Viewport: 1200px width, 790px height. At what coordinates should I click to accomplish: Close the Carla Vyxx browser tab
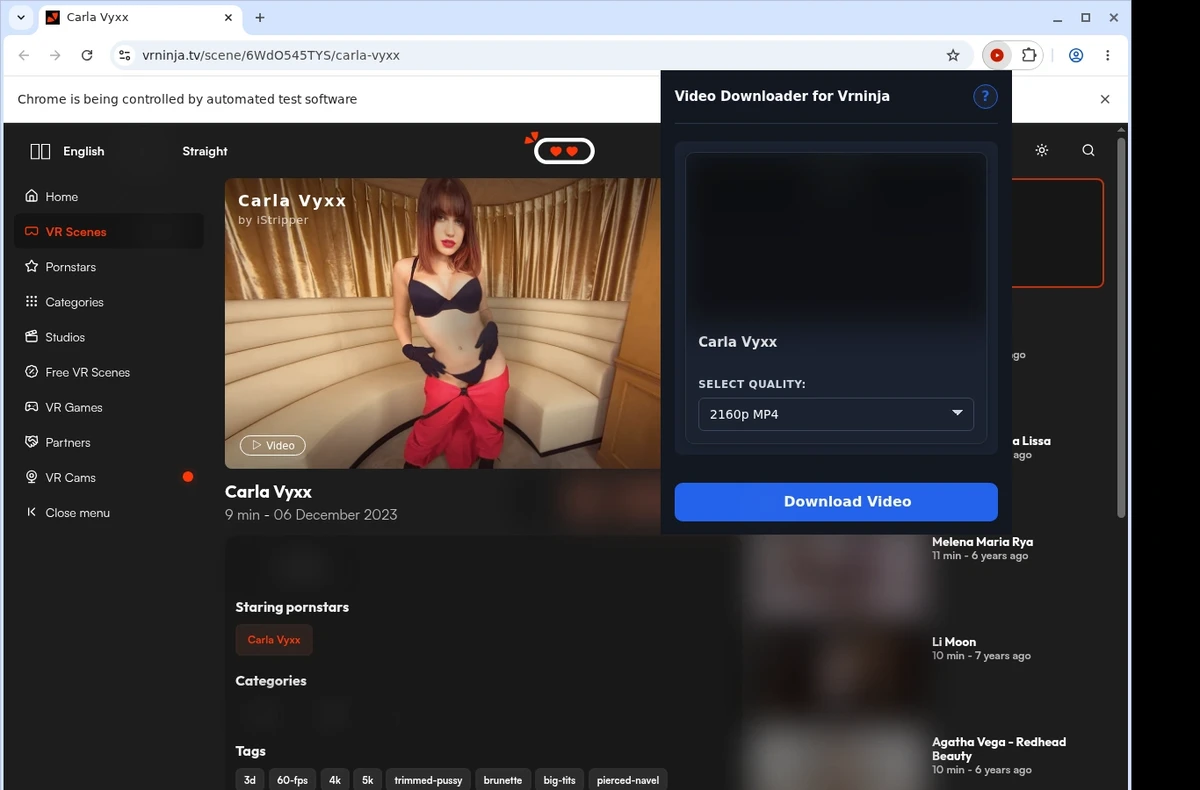pyautogui.click(x=229, y=18)
